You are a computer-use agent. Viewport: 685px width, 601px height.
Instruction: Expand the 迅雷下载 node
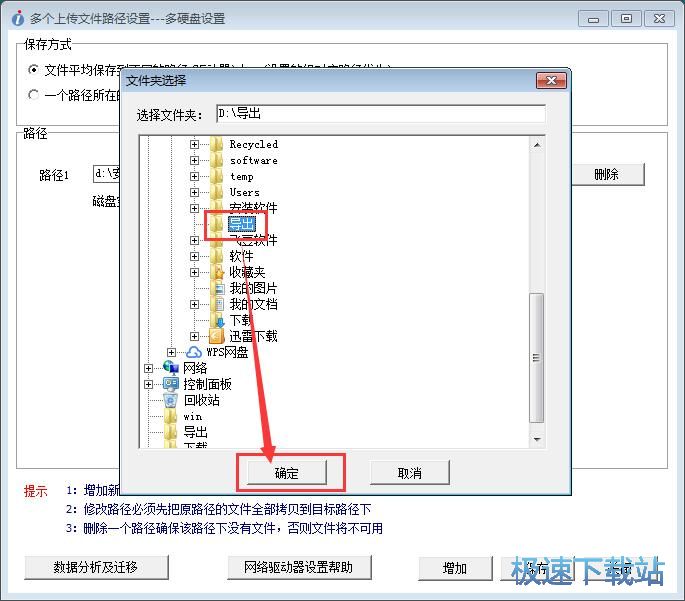194,336
